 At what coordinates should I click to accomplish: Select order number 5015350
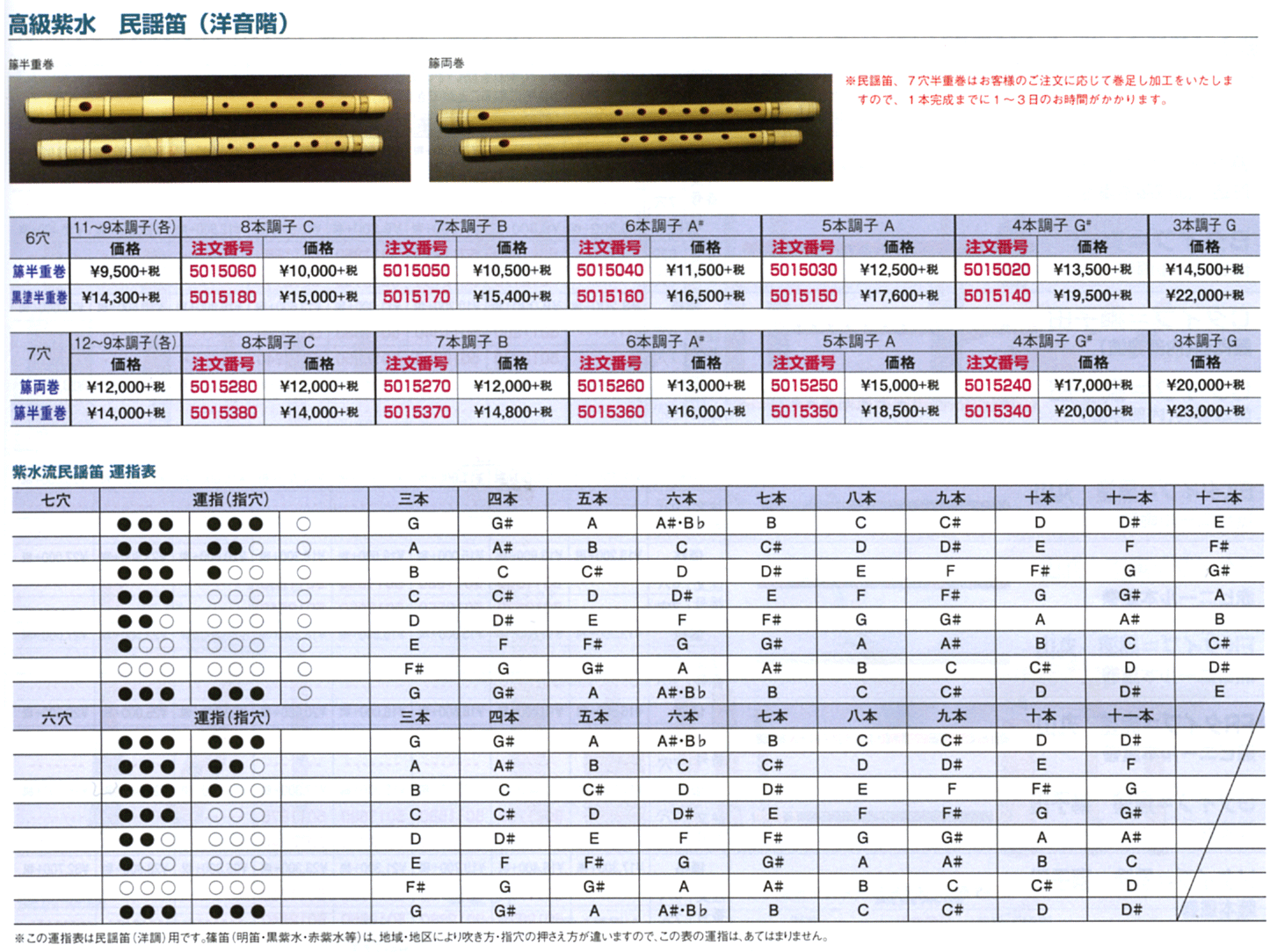click(x=804, y=411)
